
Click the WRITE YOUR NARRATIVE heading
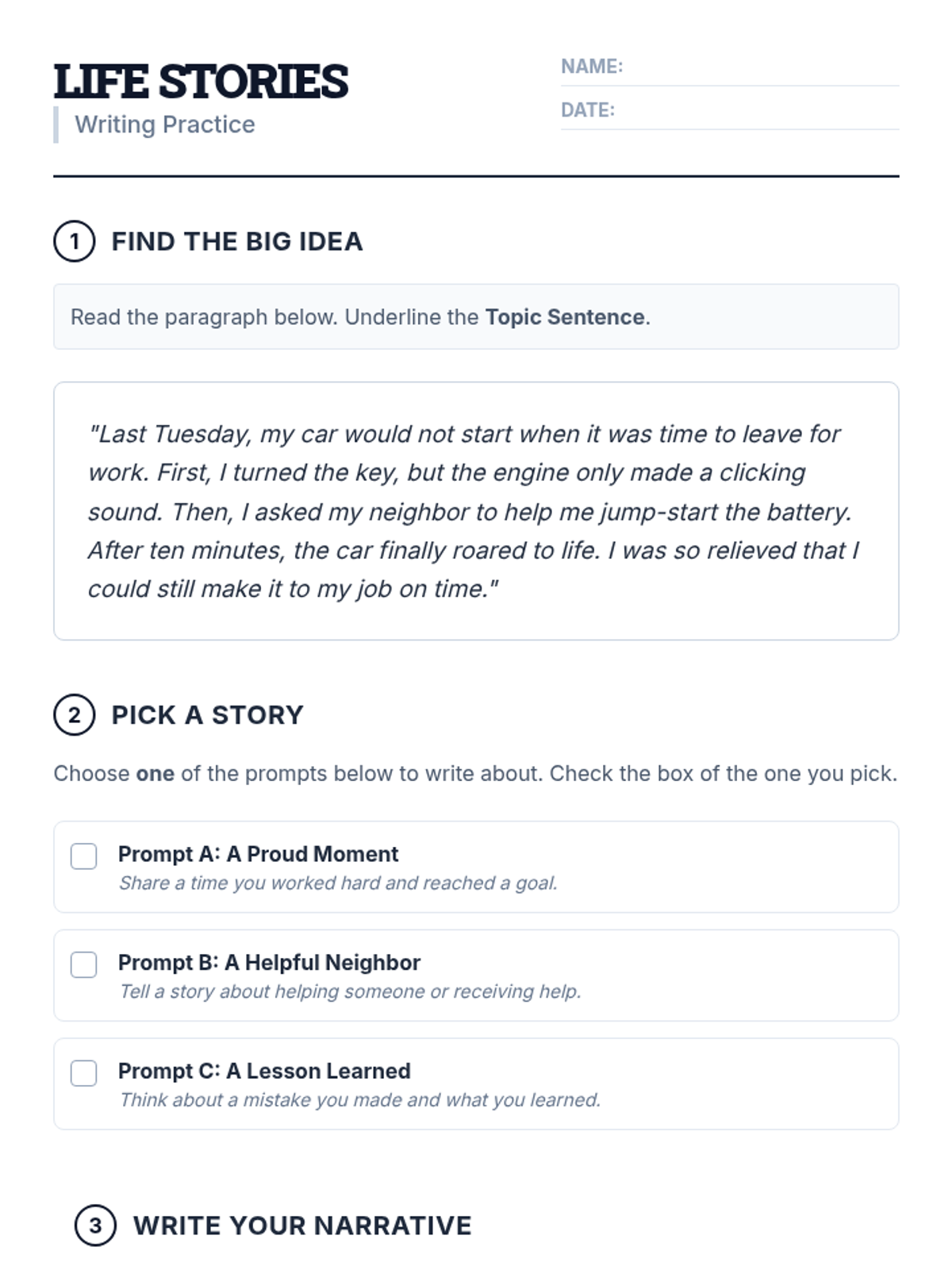(302, 1226)
